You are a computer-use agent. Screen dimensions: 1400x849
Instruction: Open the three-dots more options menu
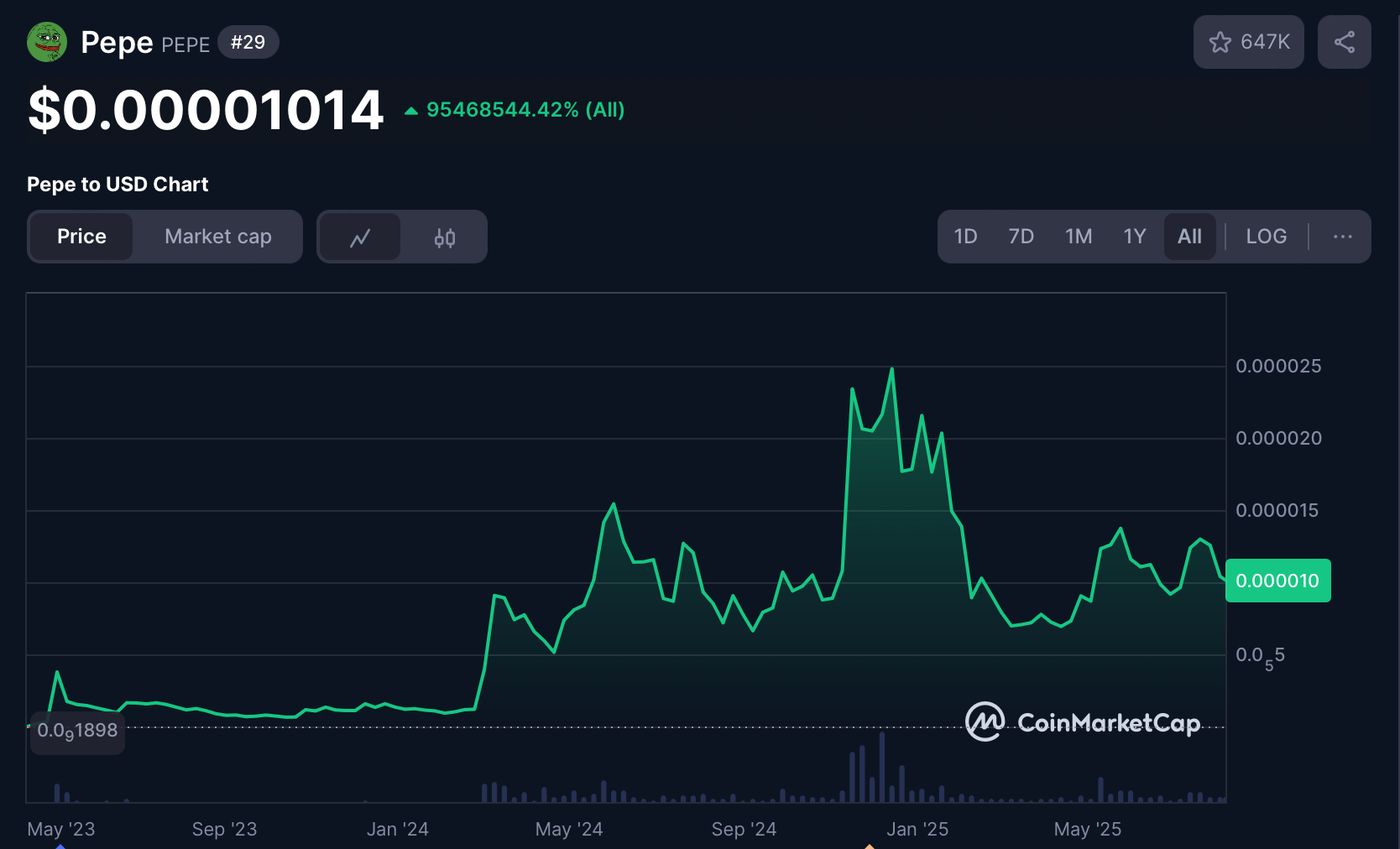point(1343,237)
